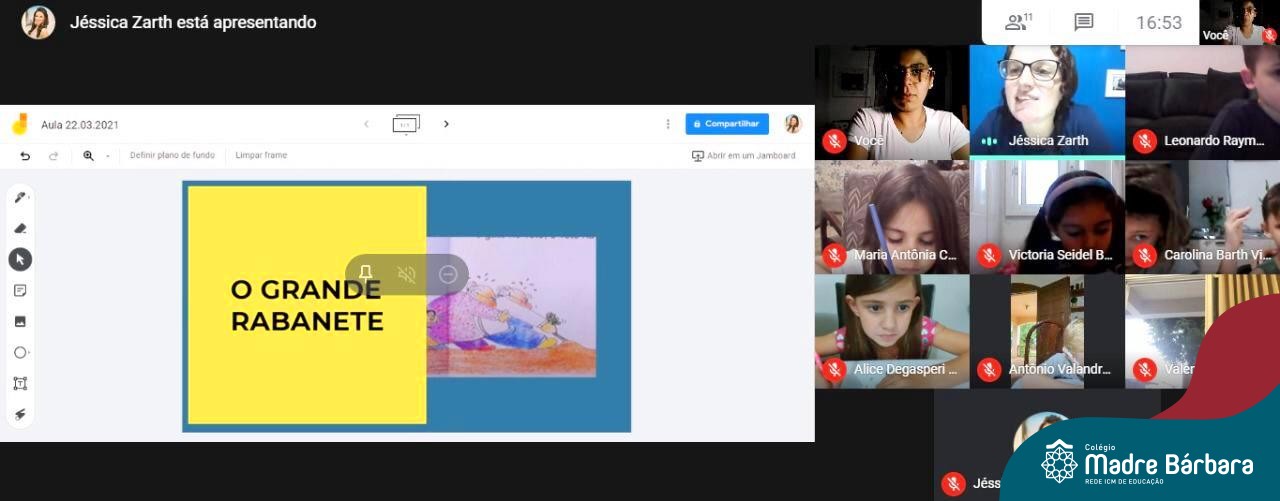The image size is (1280, 501).
Task: Open the three-dot more options menu
Action: click(668, 124)
